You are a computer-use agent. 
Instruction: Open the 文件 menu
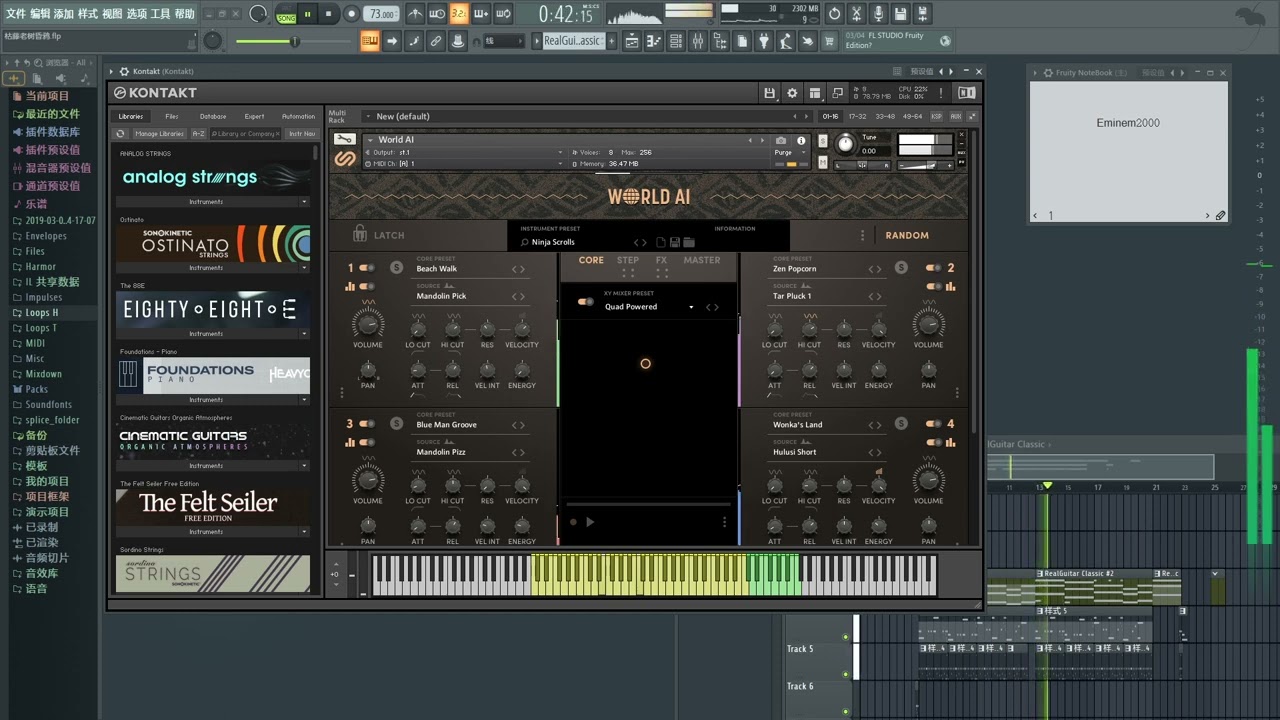click(x=16, y=14)
